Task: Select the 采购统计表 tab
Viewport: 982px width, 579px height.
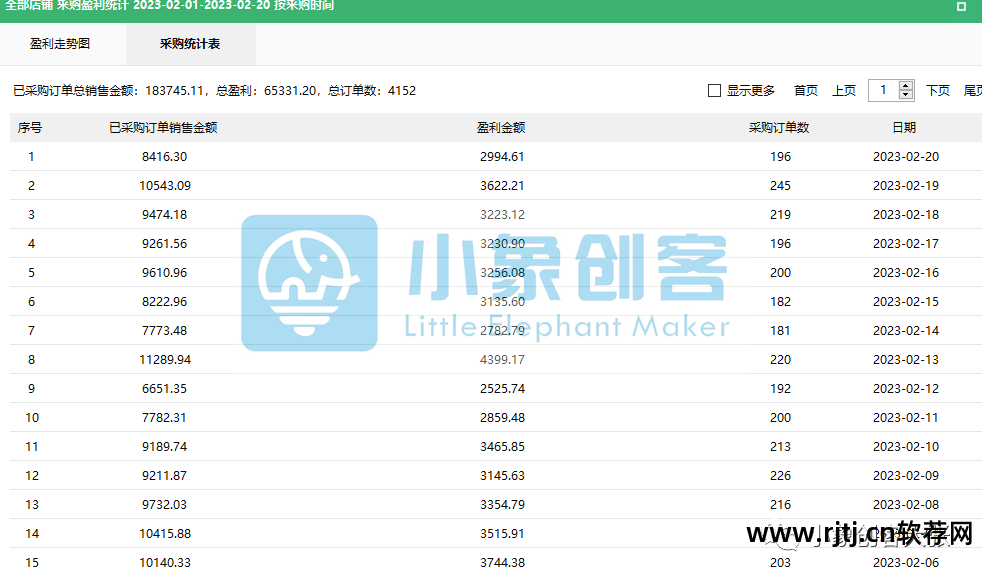Action: (x=190, y=44)
